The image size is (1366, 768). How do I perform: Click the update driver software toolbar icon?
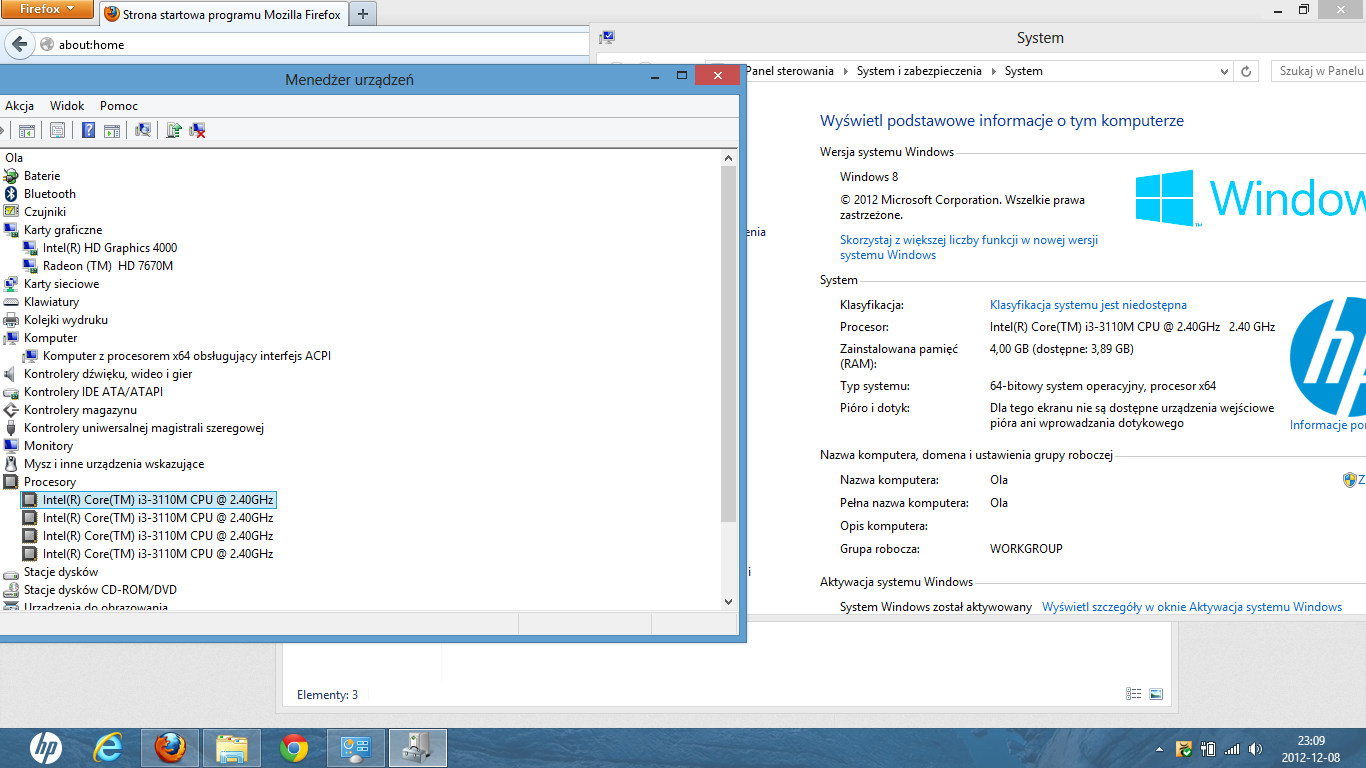[x=174, y=130]
